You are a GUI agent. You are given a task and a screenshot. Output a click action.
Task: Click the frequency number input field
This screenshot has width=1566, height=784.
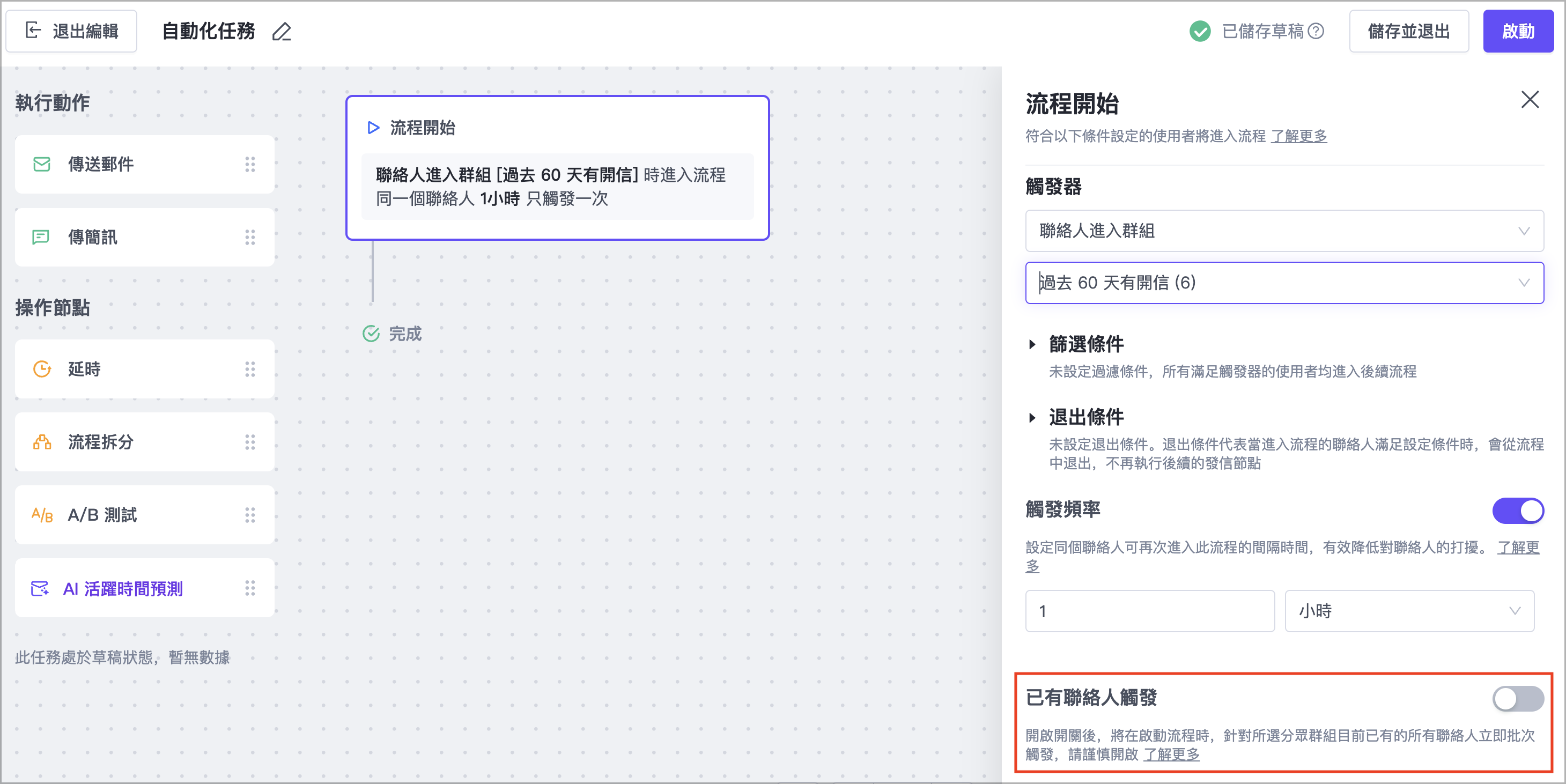pos(1149,611)
